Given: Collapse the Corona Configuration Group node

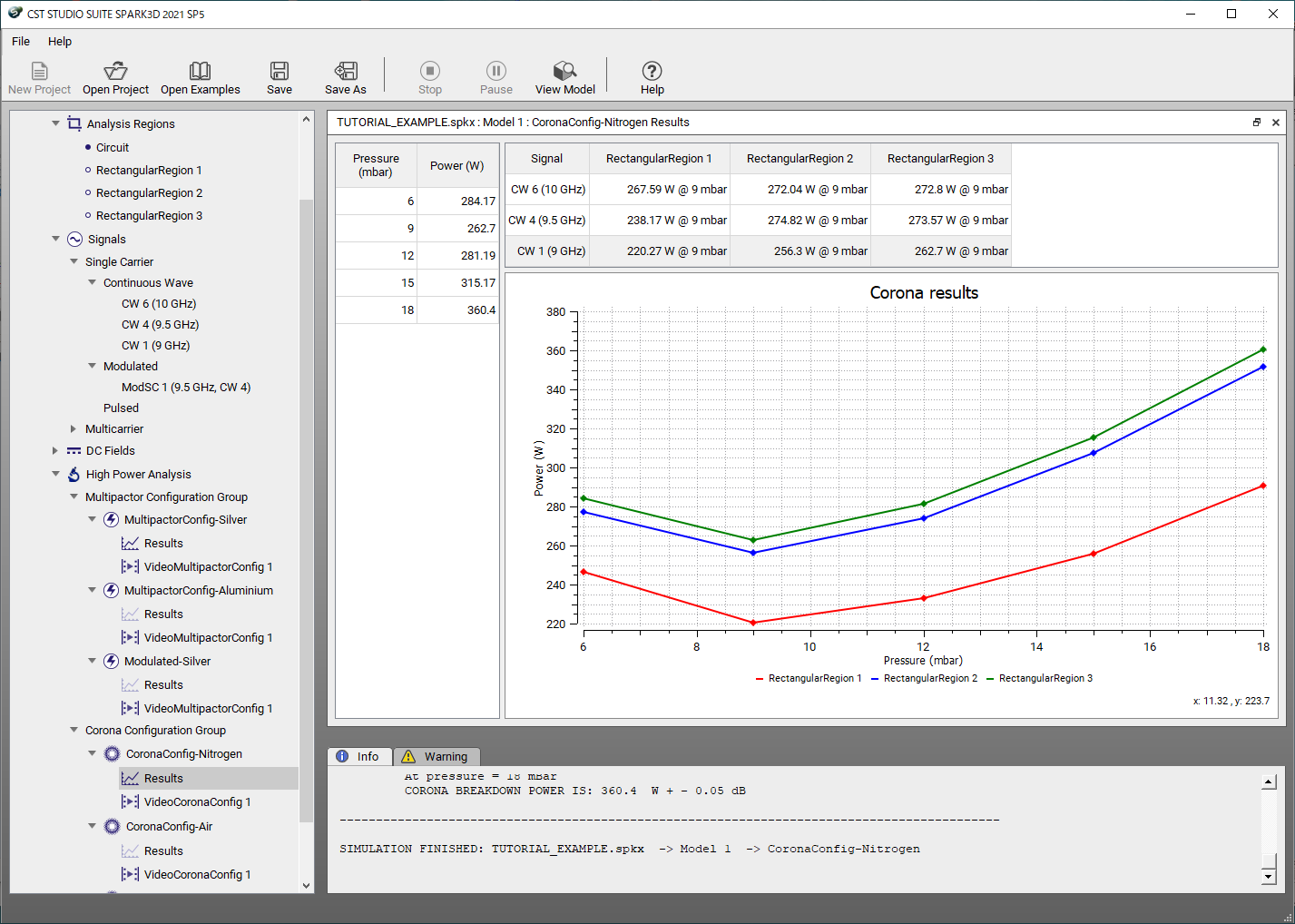Looking at the screenshot, I should pyautogui.click(x=74, y=730).
